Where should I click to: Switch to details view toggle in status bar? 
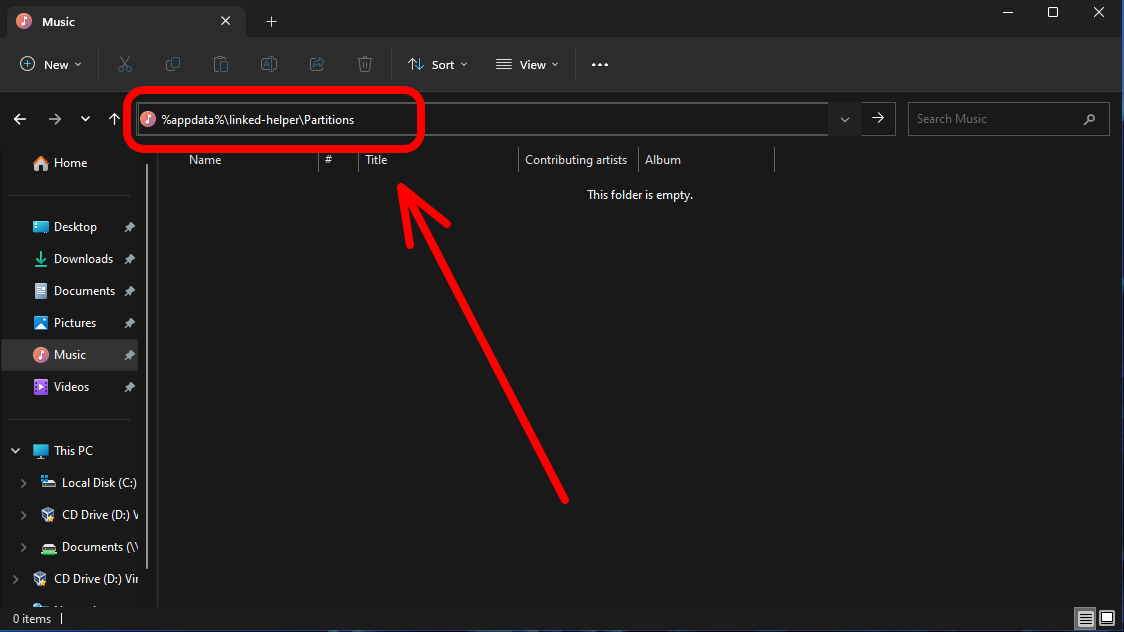(1085, 618)
